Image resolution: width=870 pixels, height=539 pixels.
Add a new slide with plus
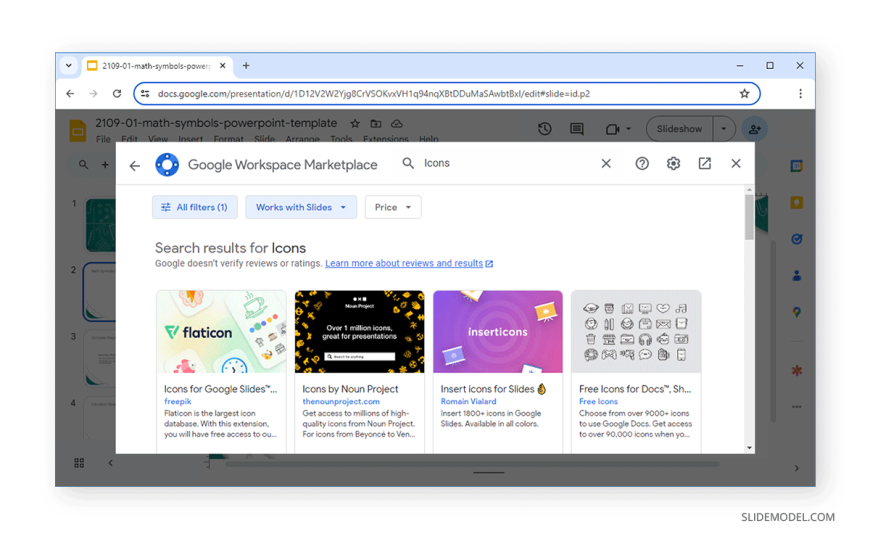(105, 164)
